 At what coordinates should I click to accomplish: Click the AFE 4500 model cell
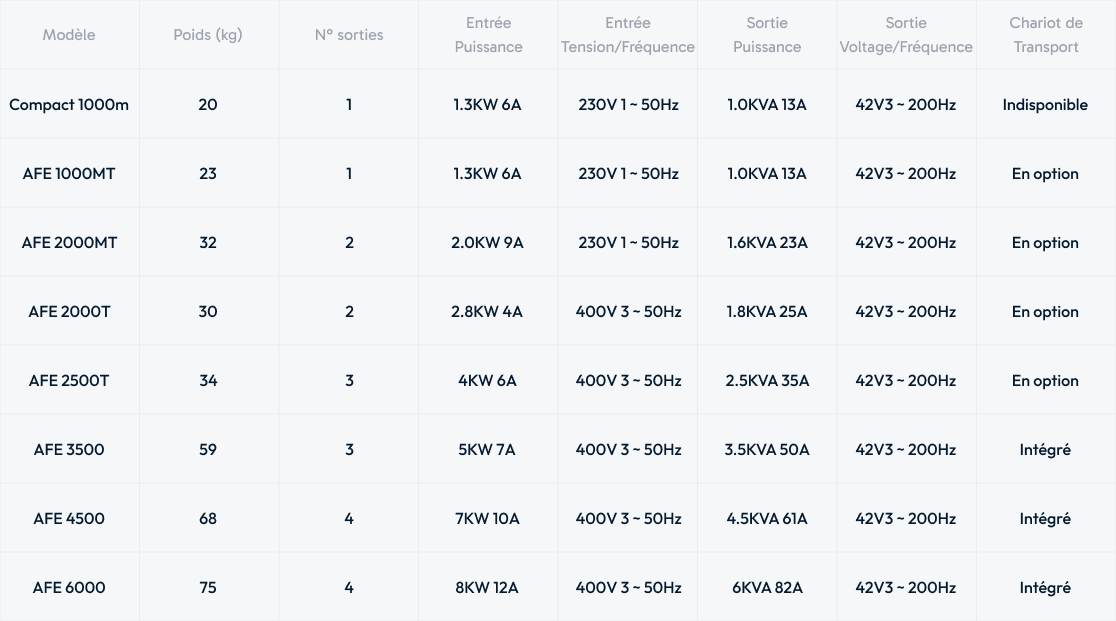69,519
